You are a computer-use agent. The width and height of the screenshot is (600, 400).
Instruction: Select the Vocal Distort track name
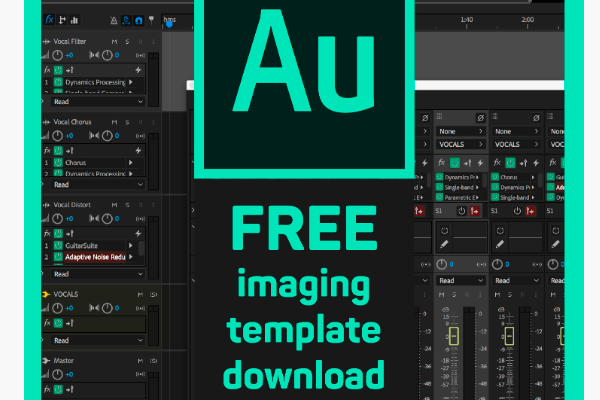tap(72, 205)
